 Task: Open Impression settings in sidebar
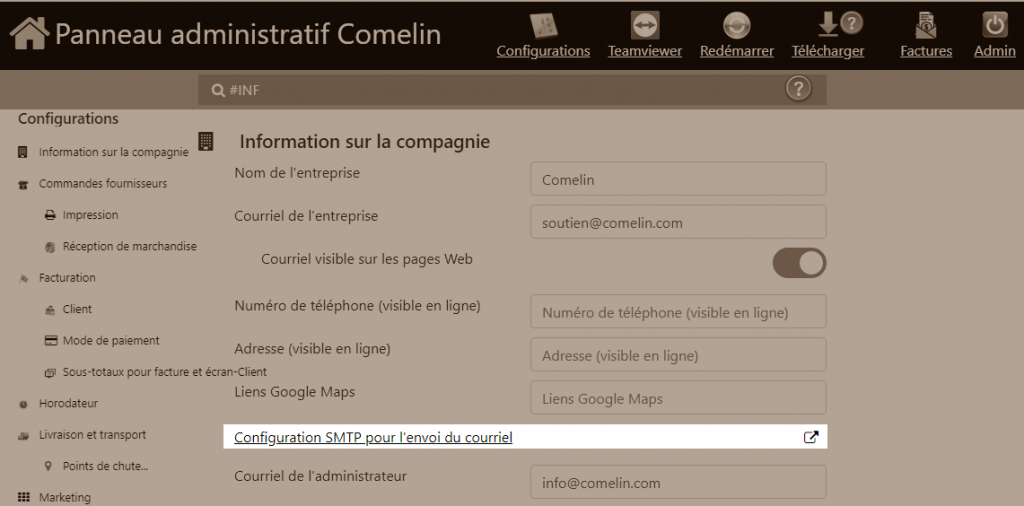91,215
